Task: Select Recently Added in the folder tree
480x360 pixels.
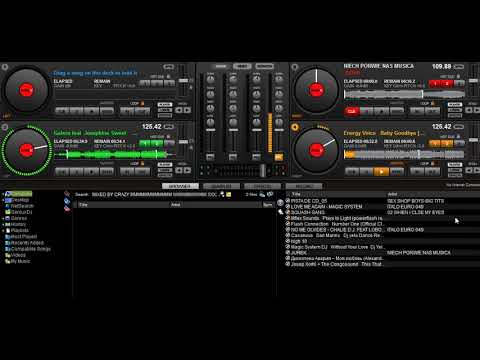Action: click(x=27, y=243)
